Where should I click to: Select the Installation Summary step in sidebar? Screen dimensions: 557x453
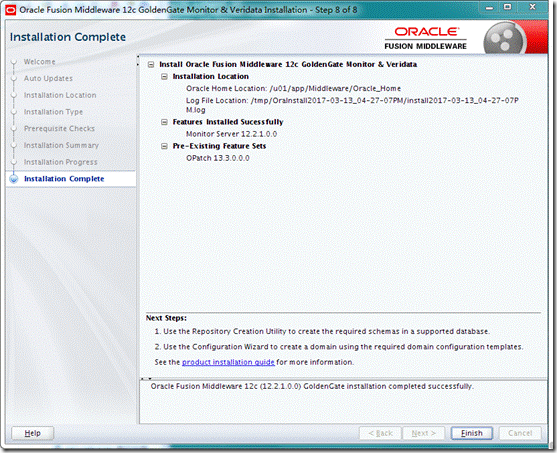click(x=61, y=145)
